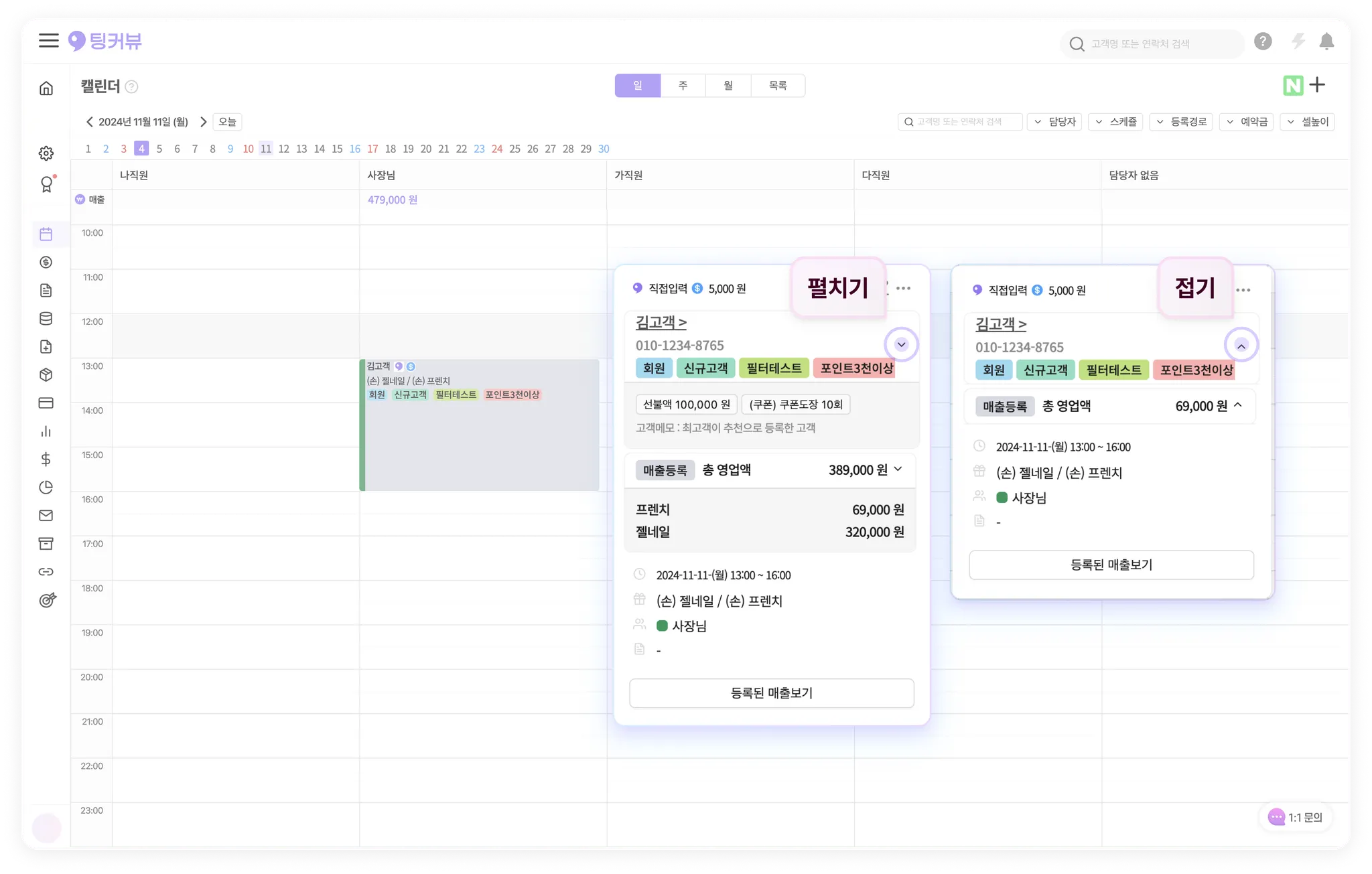Open the 김고객 customer link in left popup
Screen dimensions: 1372x874
click(661, 323)
